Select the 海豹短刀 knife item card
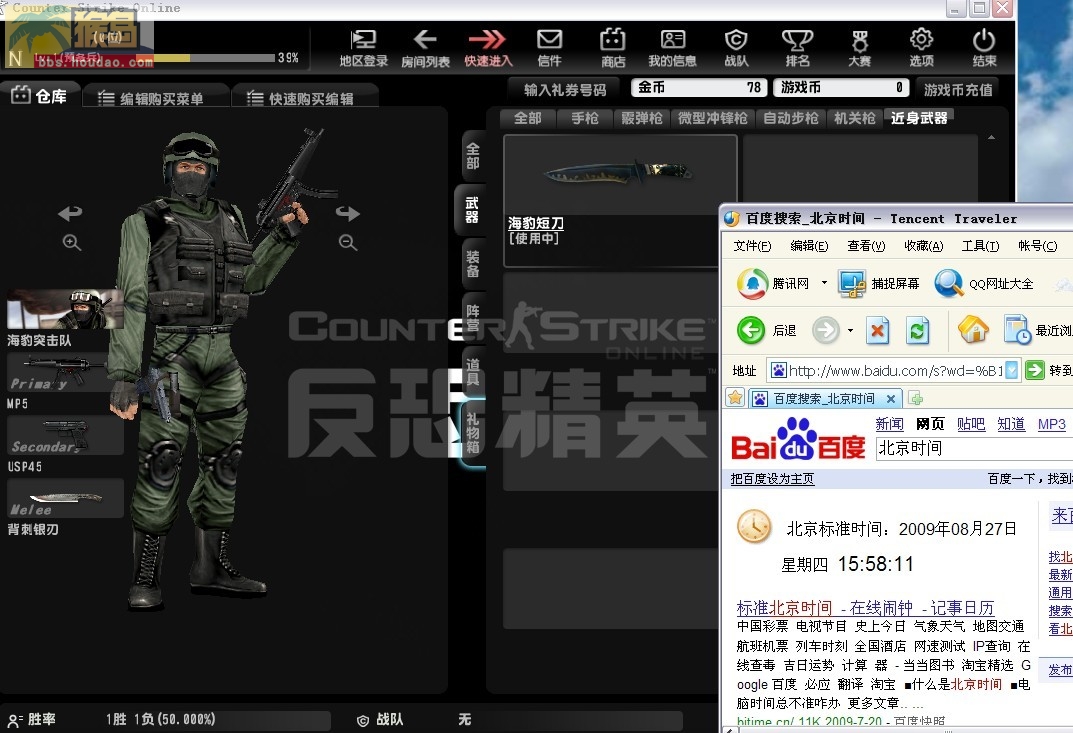Viewport: 1073px width, 733px height. tap(621, 200)
